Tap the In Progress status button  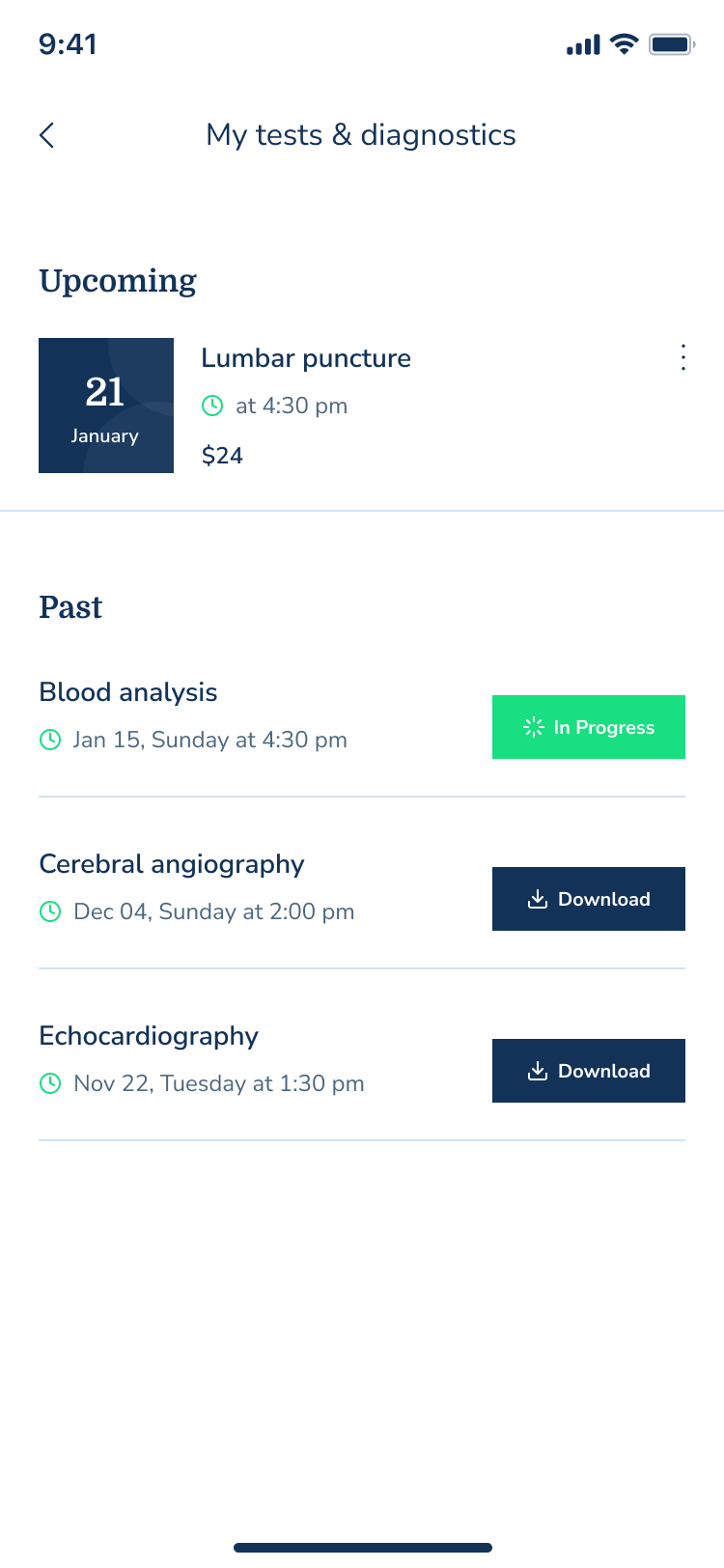(589, 727)
